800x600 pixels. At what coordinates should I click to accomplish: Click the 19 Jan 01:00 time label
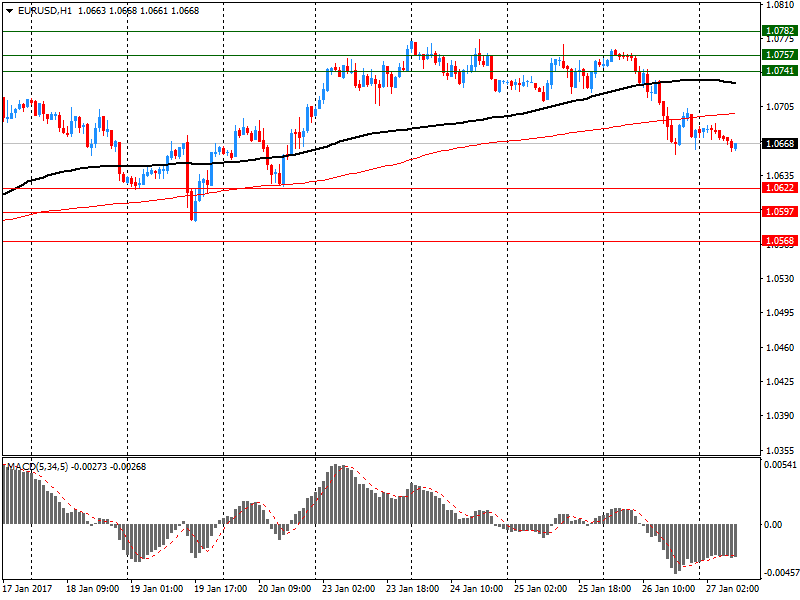click(156, 588)
